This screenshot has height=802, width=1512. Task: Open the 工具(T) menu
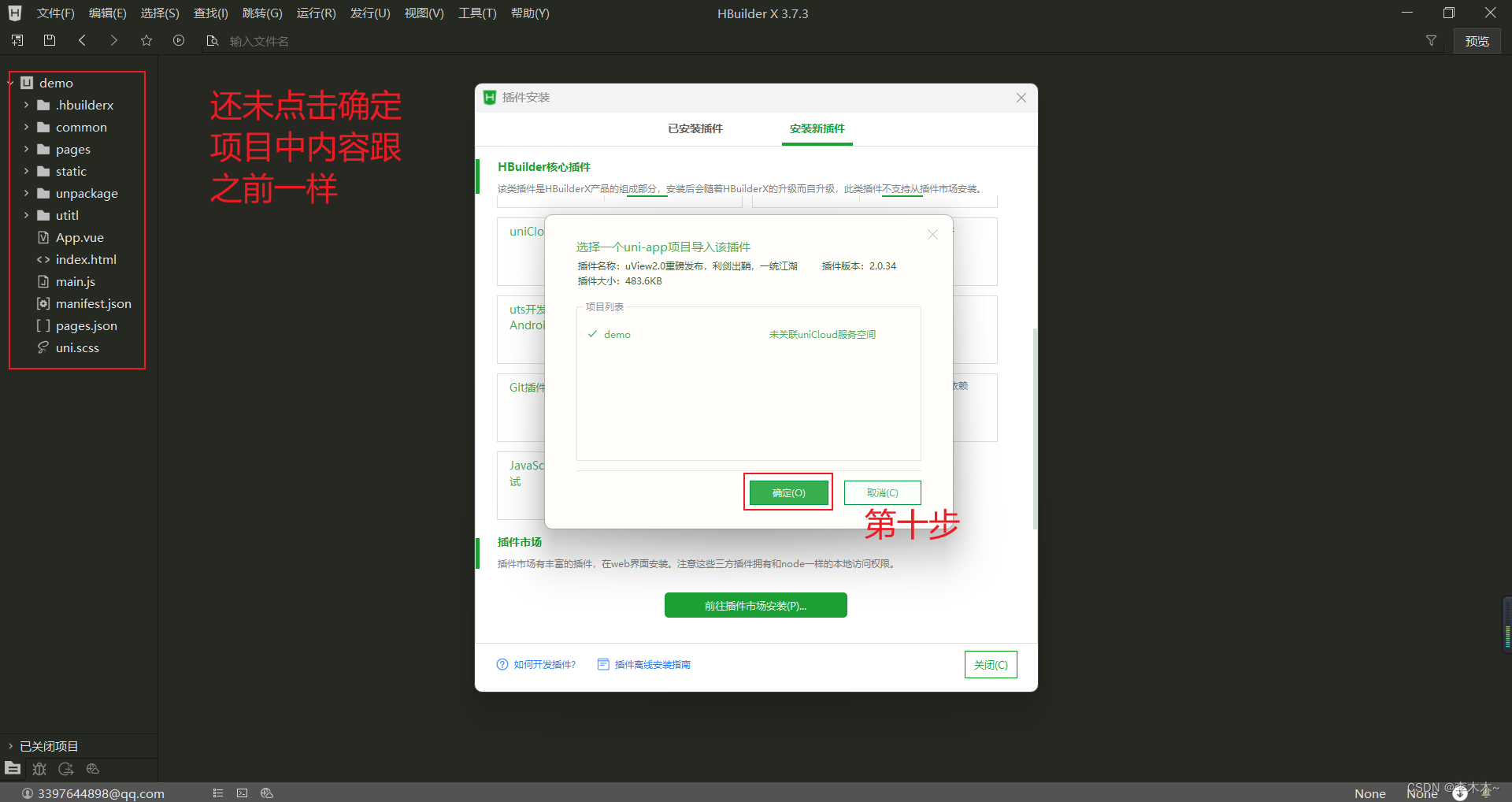(477, 13)
